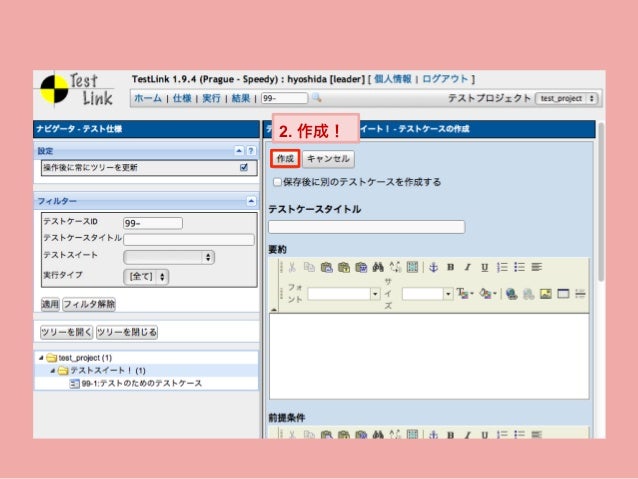Collapse test_project tree node arrow

[41, 358]
